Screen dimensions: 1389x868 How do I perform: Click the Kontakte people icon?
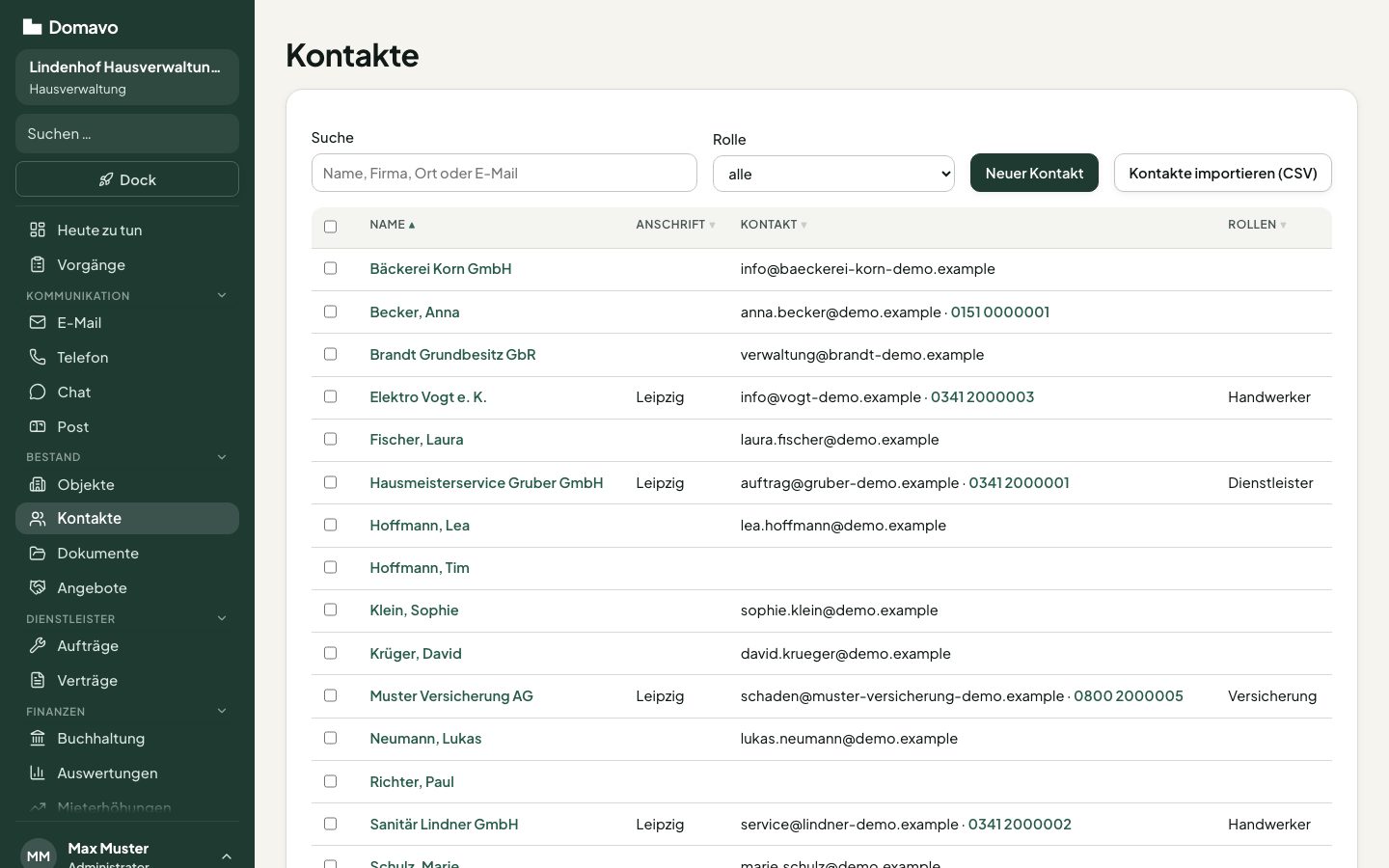tap(38, 518)
